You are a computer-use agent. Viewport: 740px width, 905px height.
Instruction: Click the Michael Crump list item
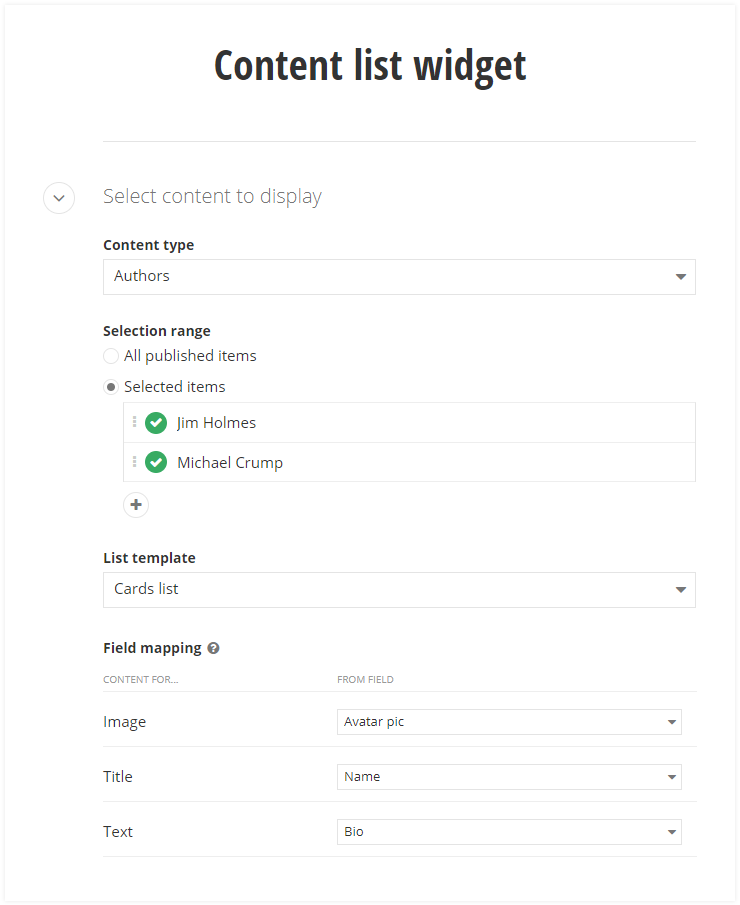pos(230,463)
